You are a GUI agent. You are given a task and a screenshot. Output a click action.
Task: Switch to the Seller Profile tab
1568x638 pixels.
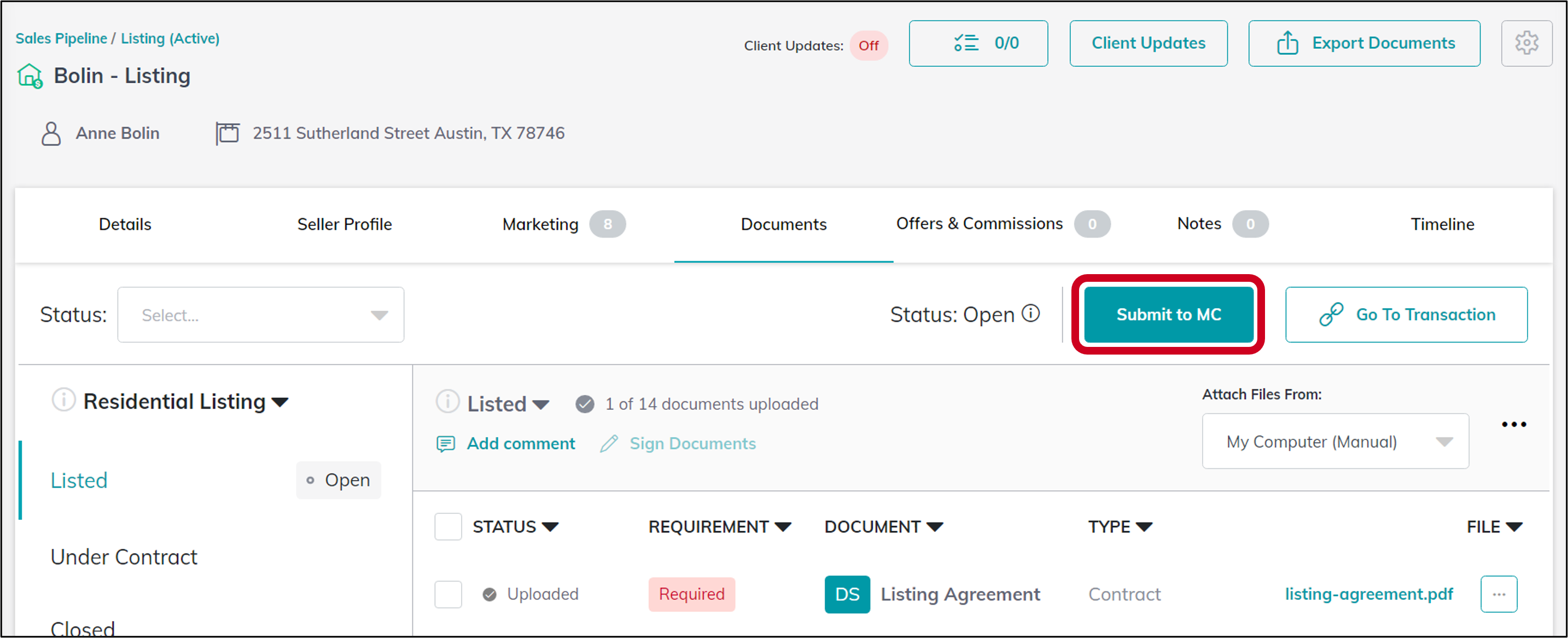[345, 225]
